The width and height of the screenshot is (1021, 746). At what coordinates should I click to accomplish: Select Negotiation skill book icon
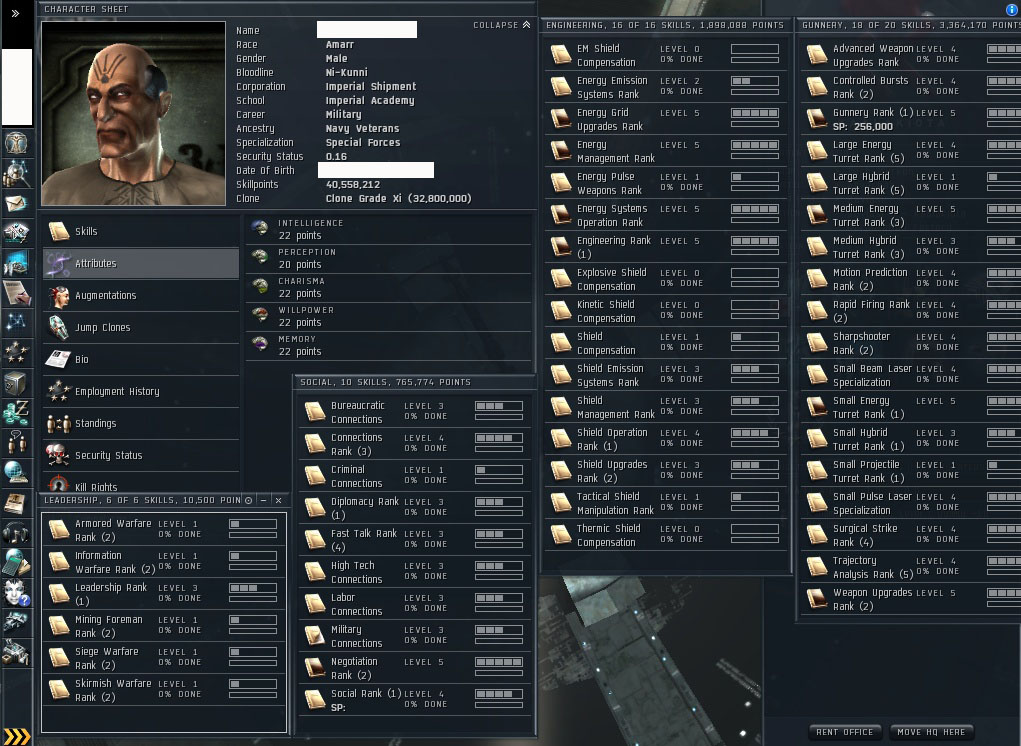(x=315, y=667)
